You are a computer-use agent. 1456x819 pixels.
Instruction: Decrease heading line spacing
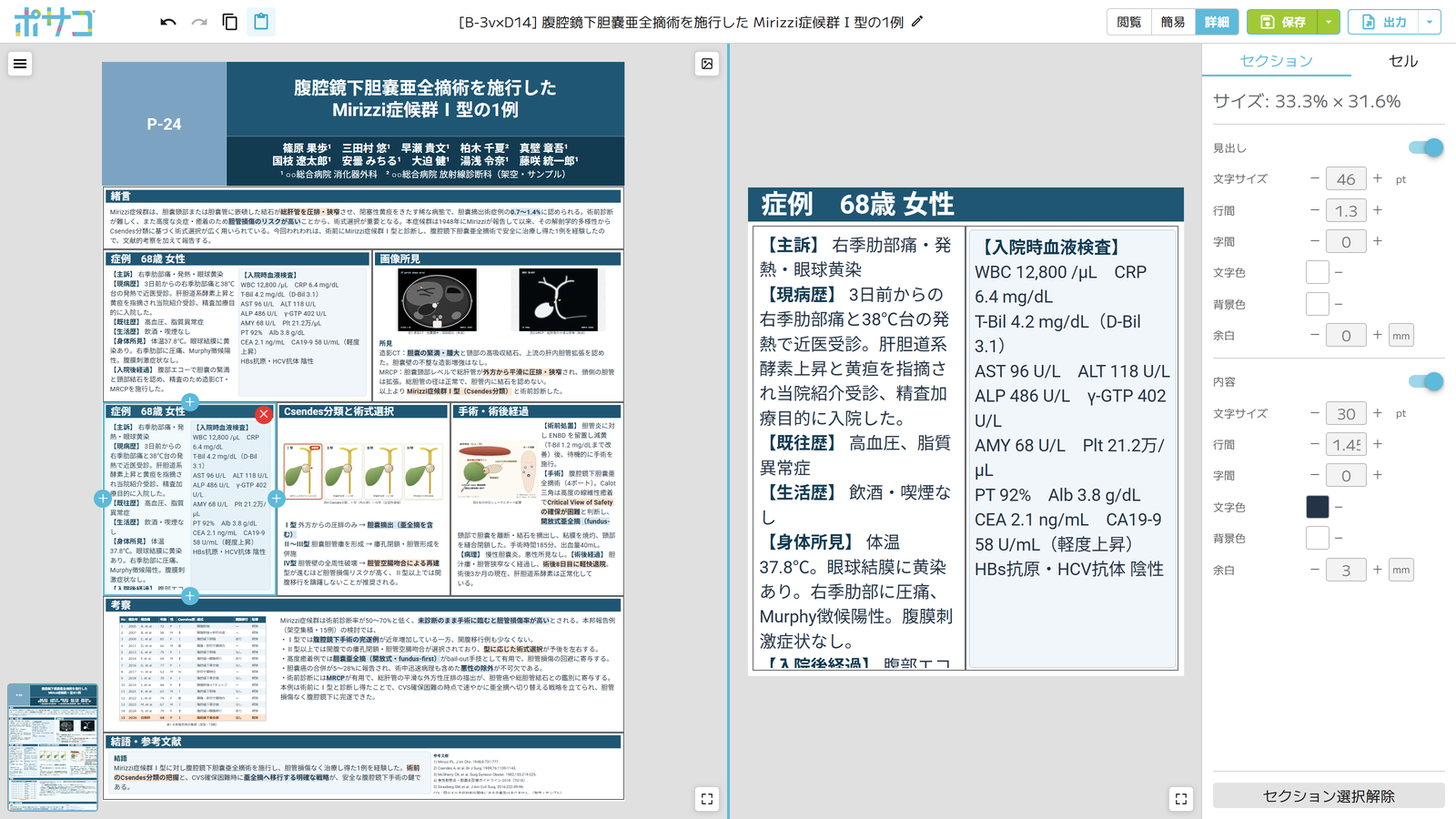[1314, 210]
